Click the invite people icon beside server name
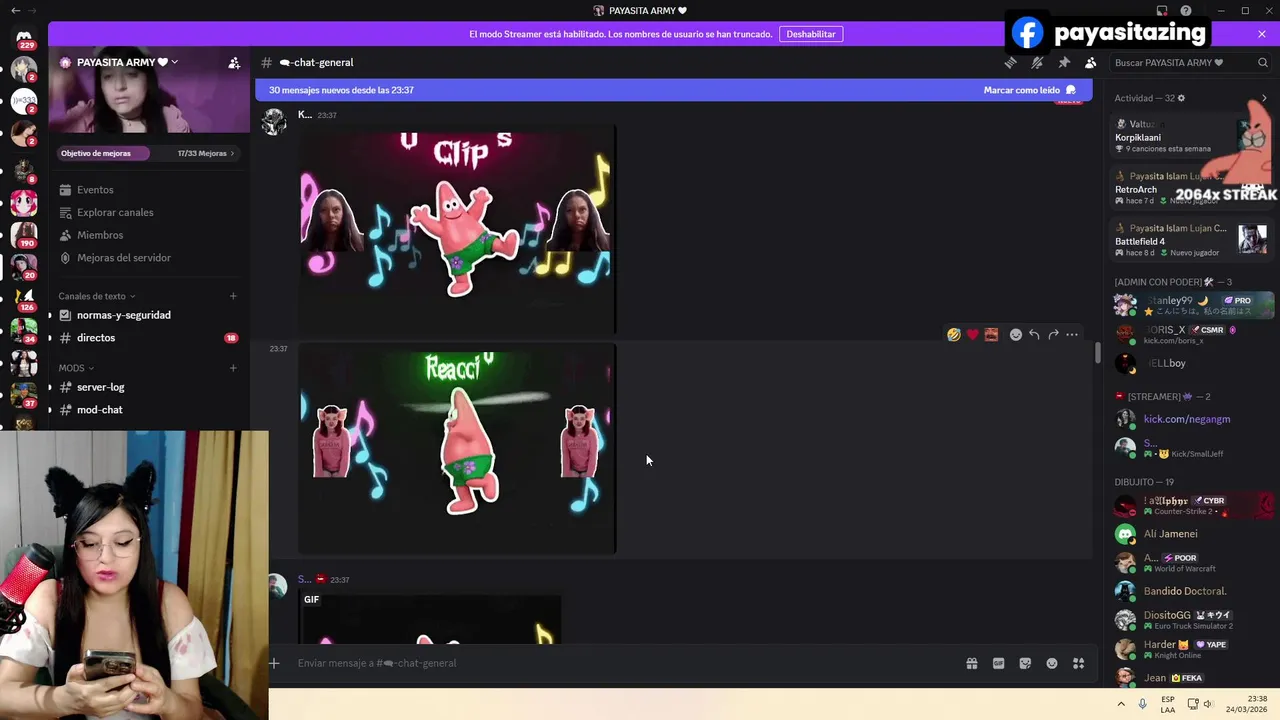The width and height of the screenshot is (1280, 720). point(234,62)
